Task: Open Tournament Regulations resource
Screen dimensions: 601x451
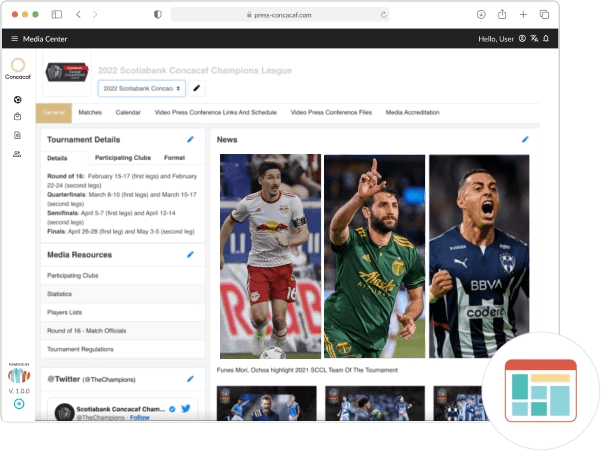Action: pos(123,349)
